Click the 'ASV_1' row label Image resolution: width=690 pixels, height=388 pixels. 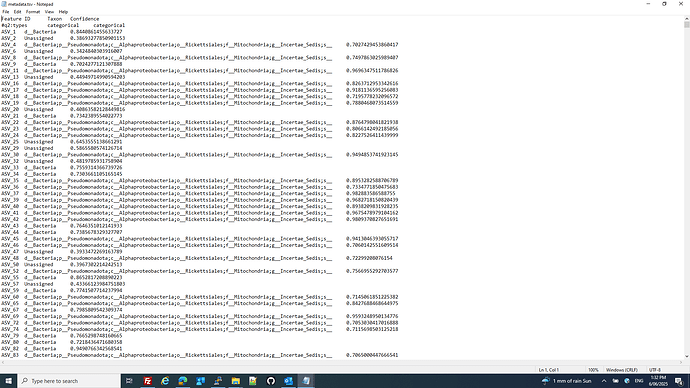click(x=8, y=32)
